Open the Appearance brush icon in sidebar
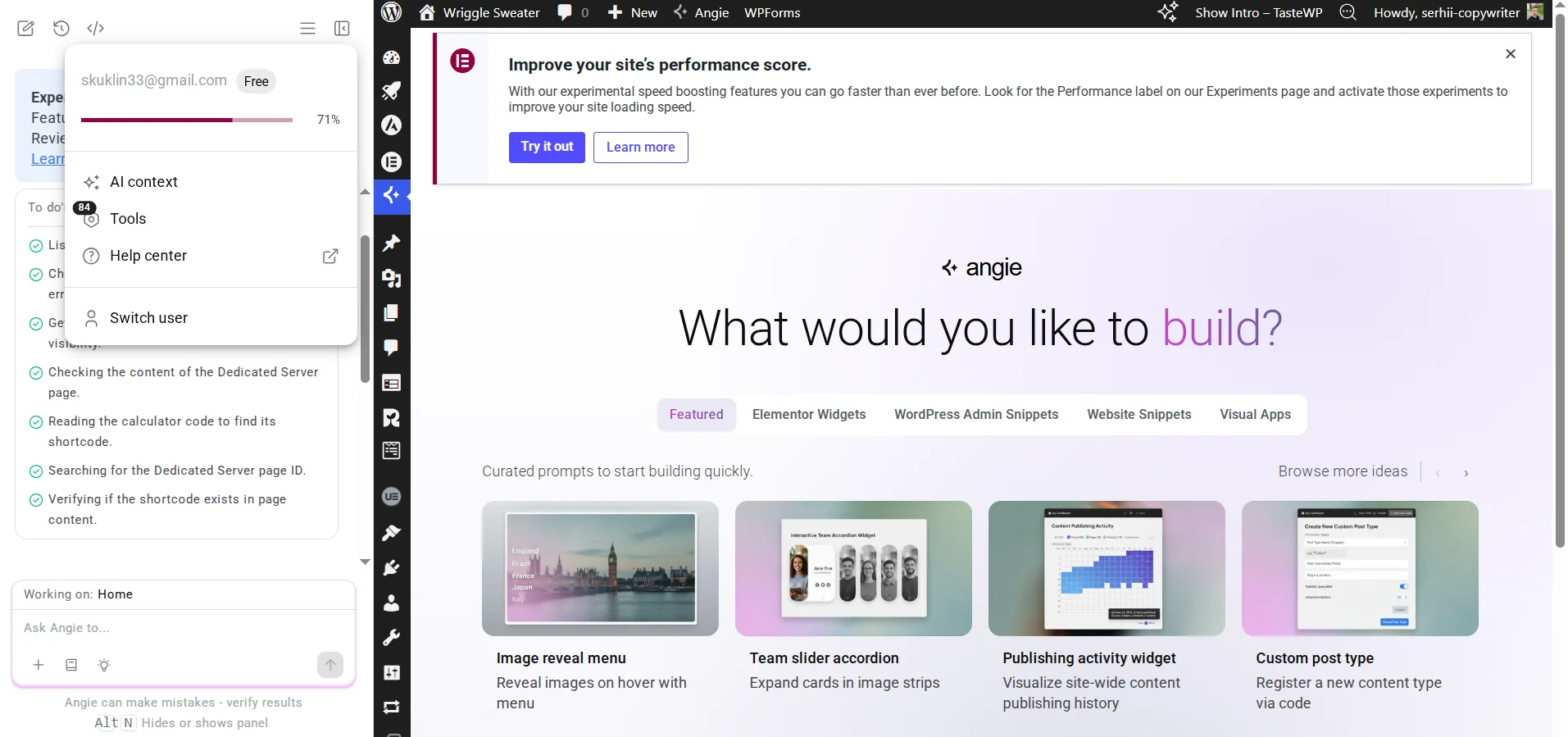The image size is (1568, 737). pos(392,533)
